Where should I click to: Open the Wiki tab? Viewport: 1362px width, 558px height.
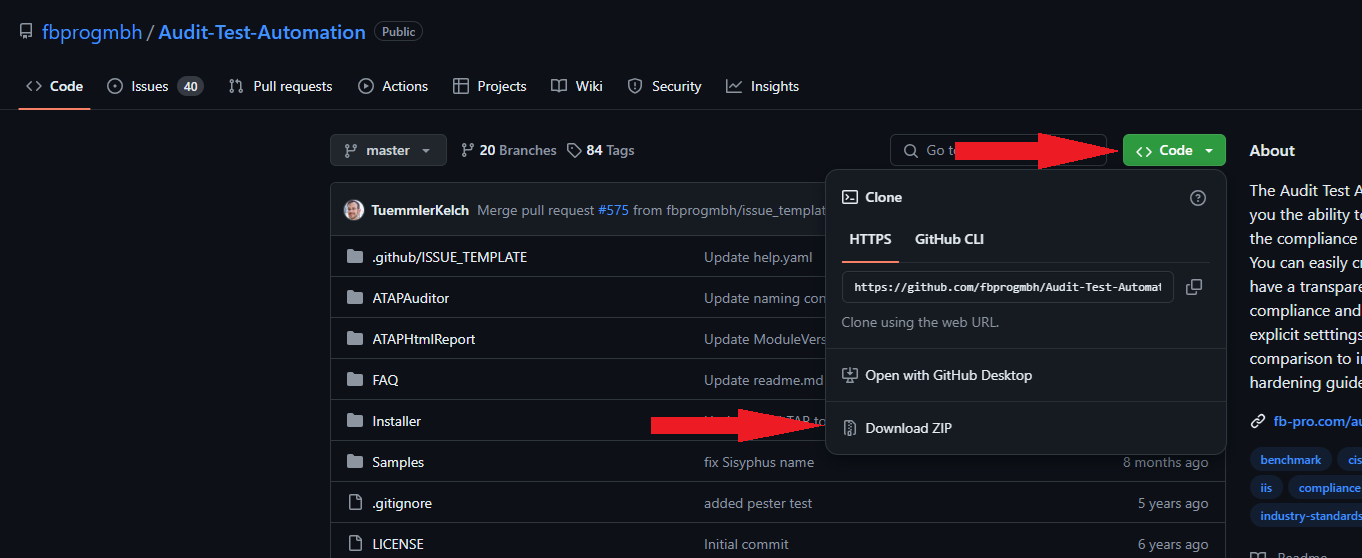tap(577, 86)
